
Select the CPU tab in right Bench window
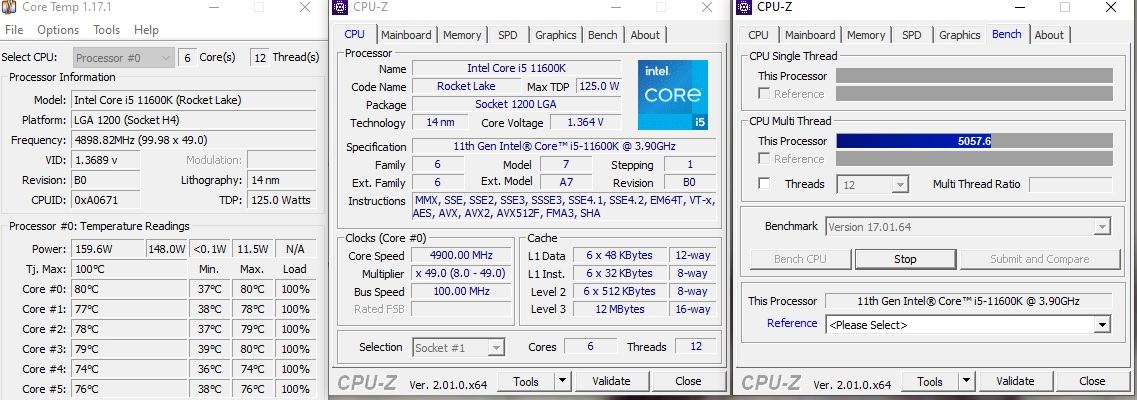click(758, 35)
